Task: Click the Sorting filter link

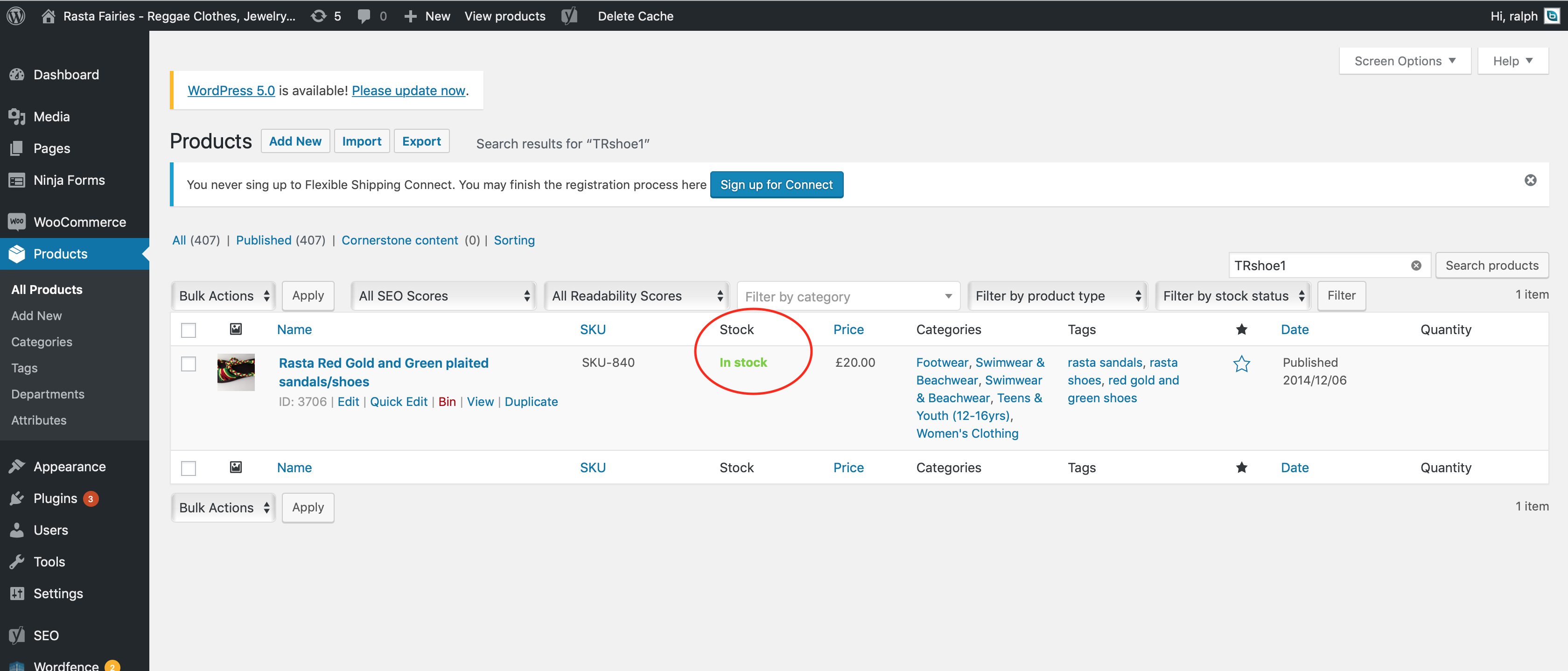Action: click(x=514, y=240)
